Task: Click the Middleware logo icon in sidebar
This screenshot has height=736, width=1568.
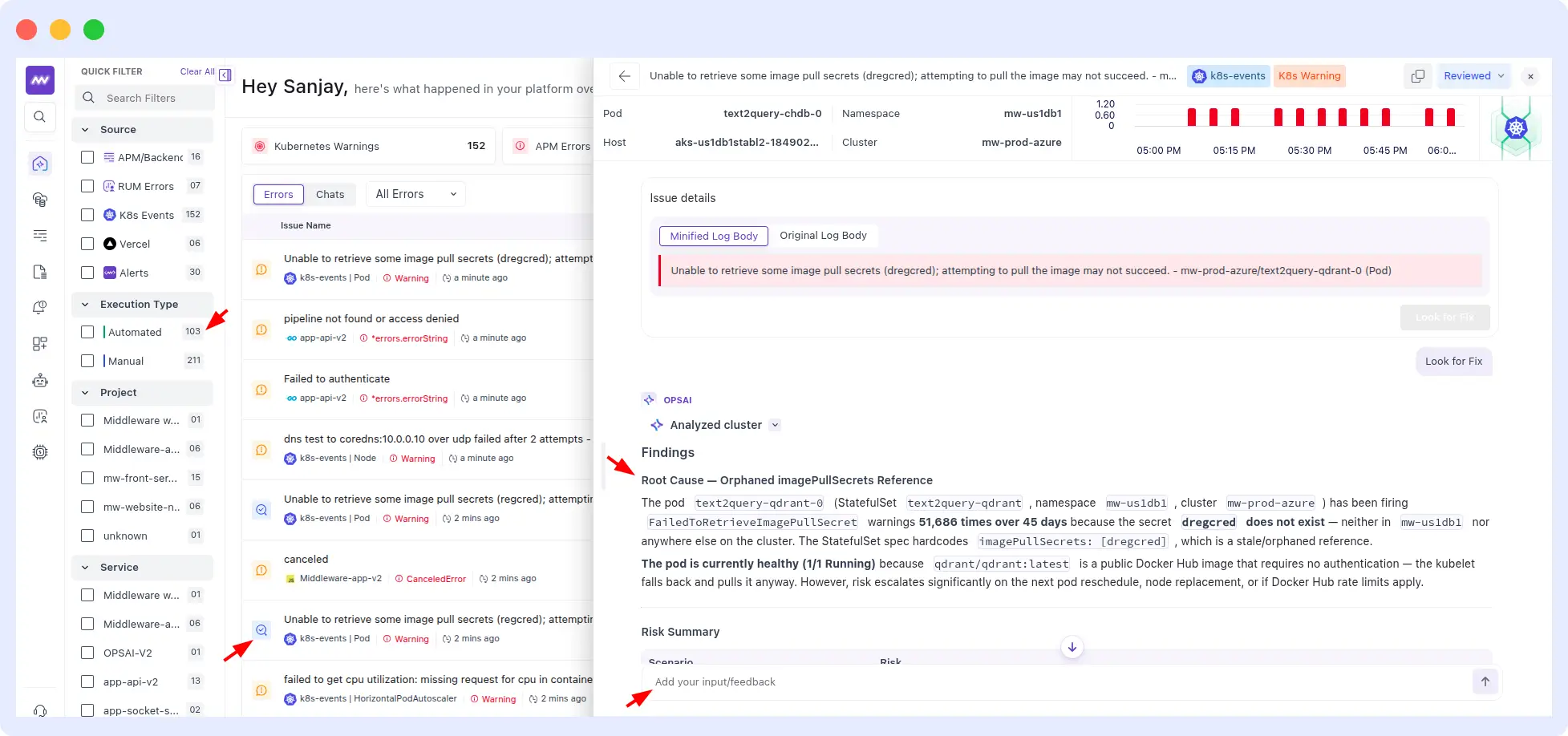Action: [40, 80]
